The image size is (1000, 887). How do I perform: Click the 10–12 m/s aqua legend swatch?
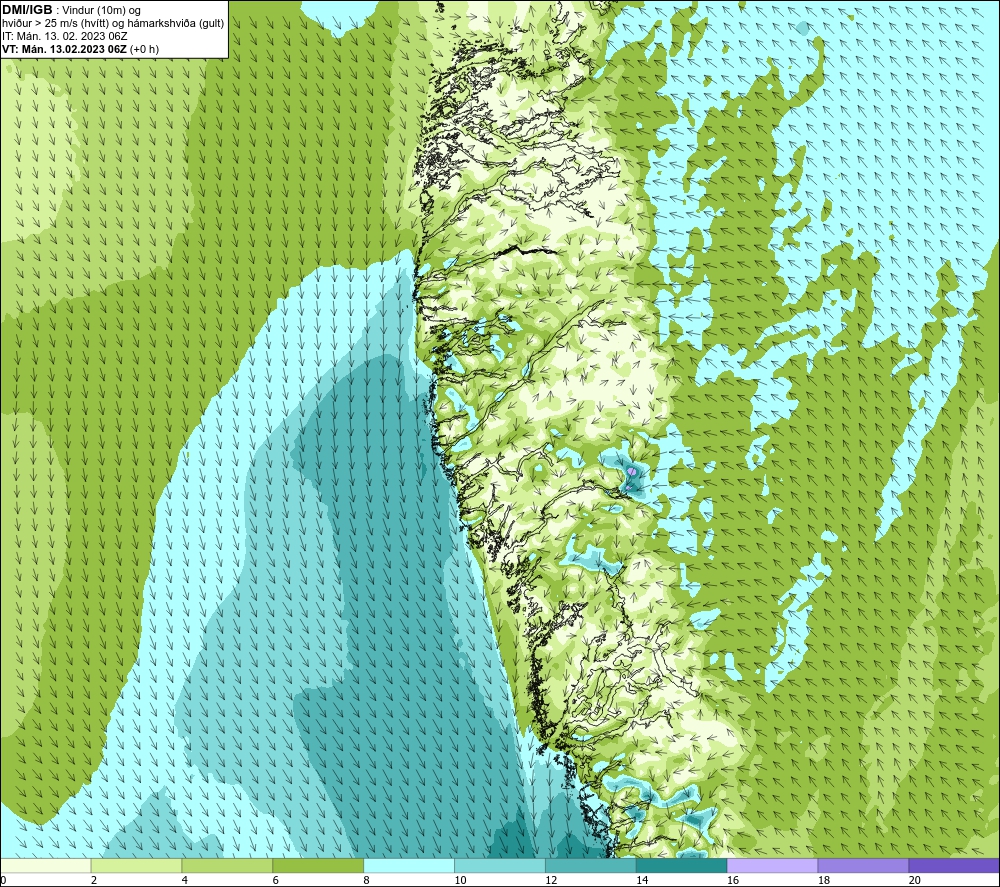pos(500,865)
